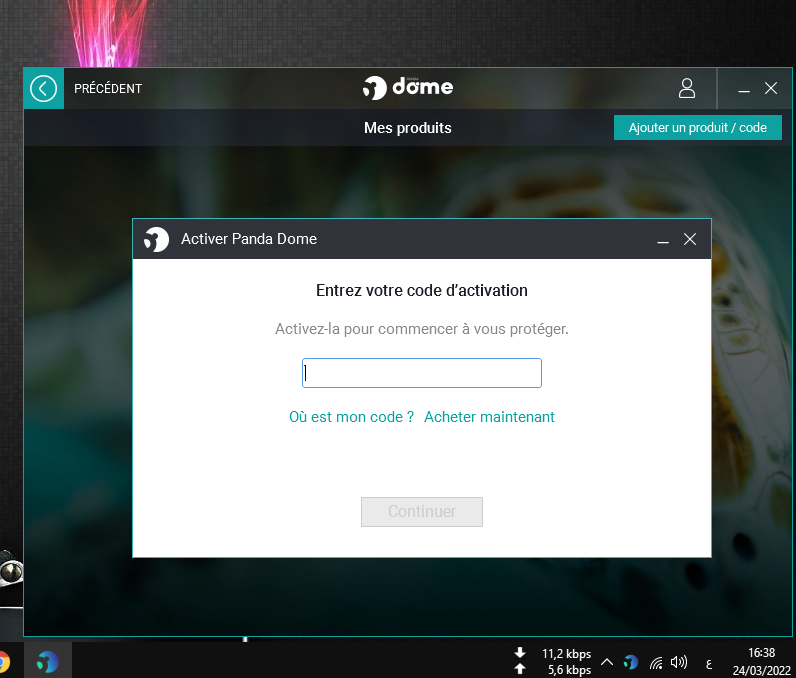Click Ajouter un produit / code button

[698, 128]
